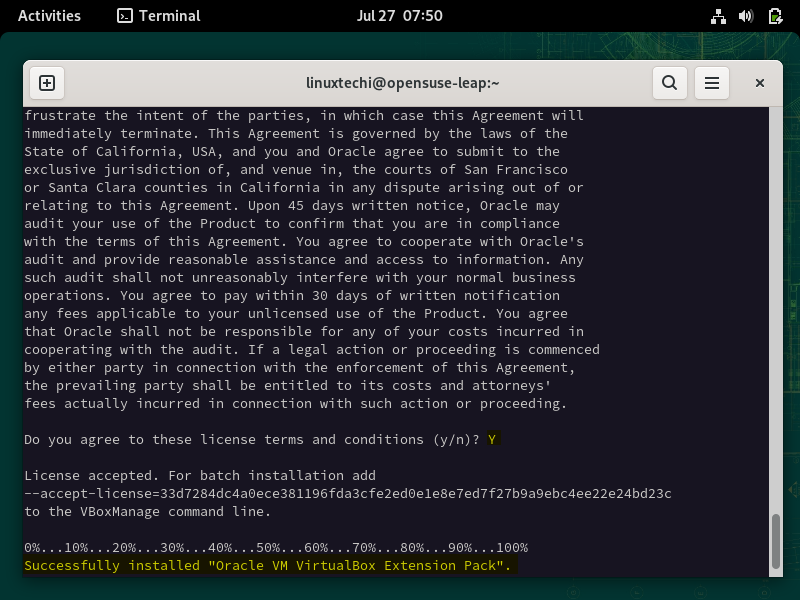Open the battery power indicator
800x600 pixels.
coord(775,16)
